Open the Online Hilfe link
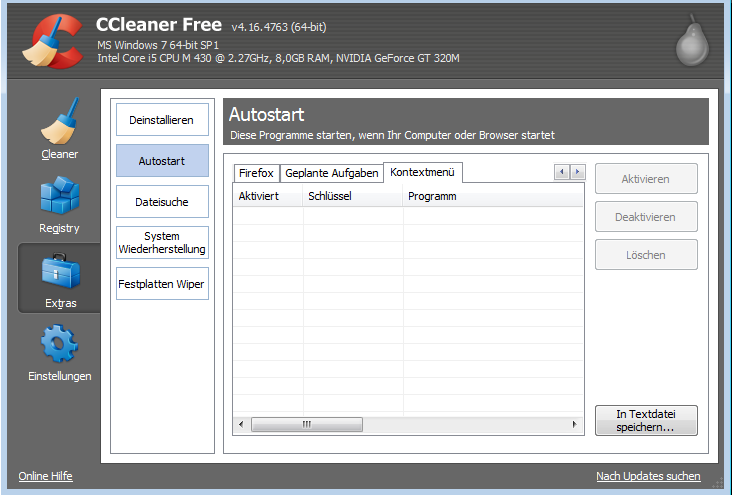 coord(45,476)
